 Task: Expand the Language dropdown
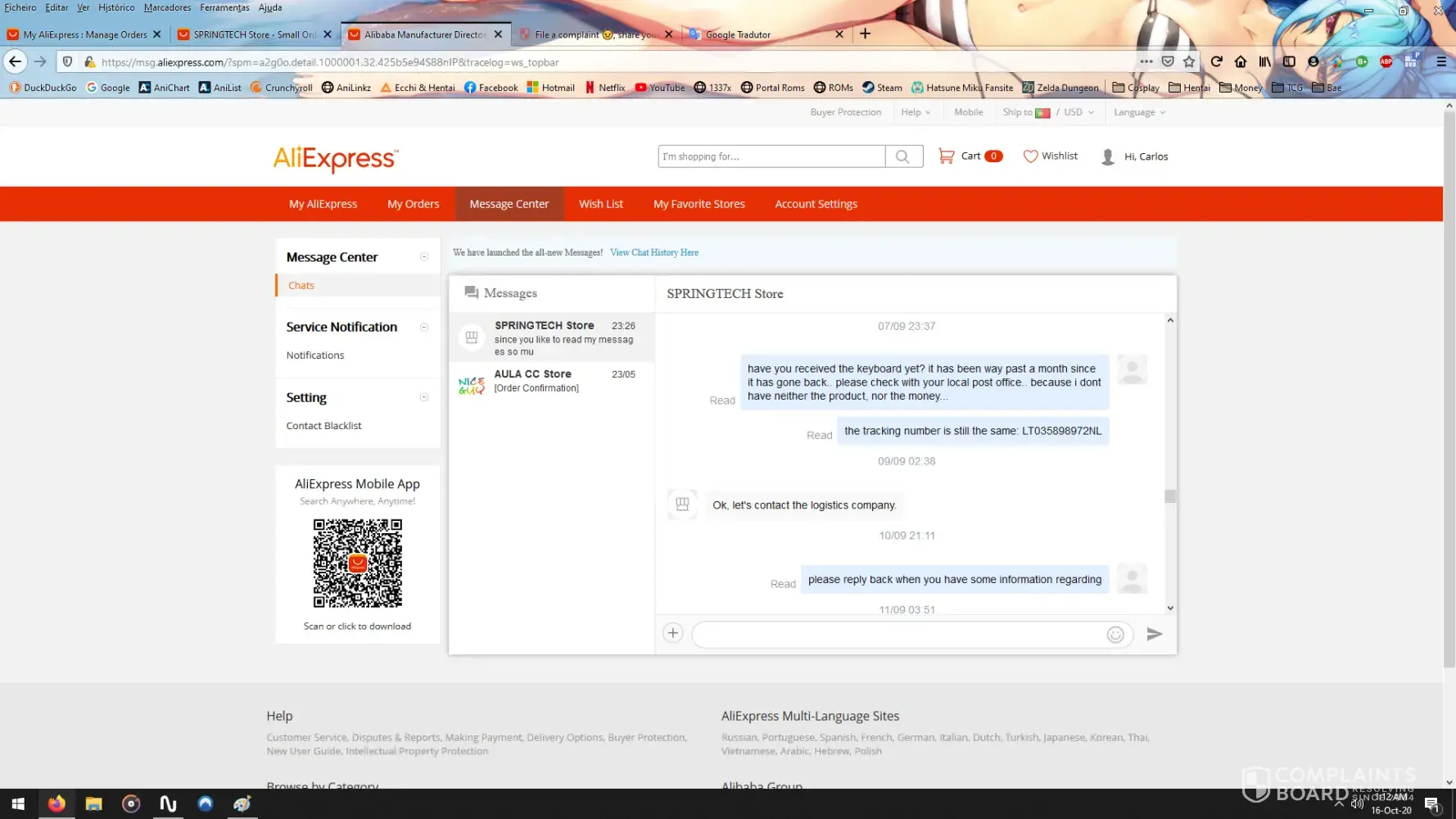click(x=1138, y=112)
